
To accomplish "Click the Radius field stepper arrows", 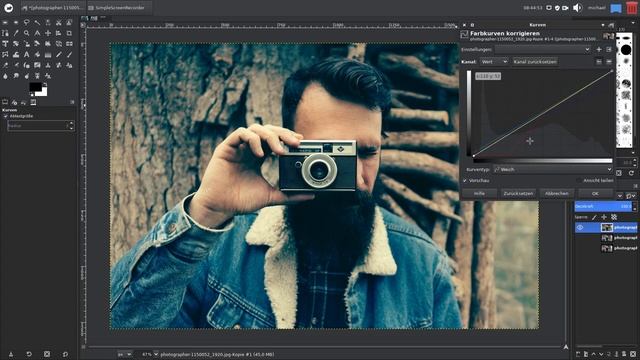I will [71, 126].
